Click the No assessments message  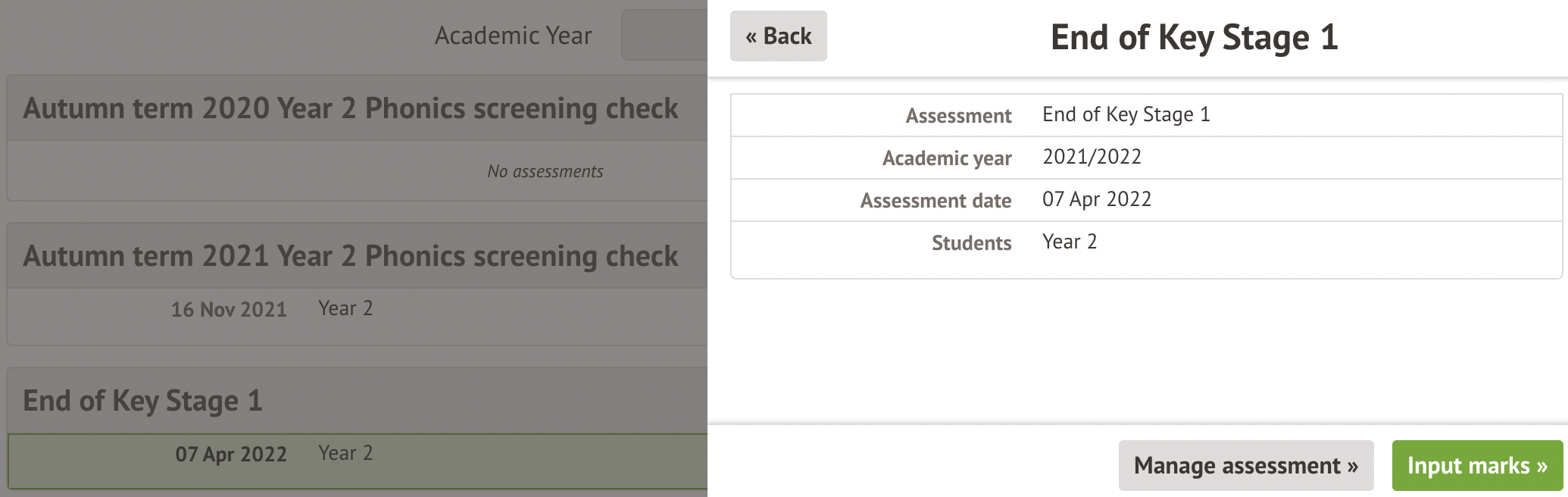tap(545, 171)
